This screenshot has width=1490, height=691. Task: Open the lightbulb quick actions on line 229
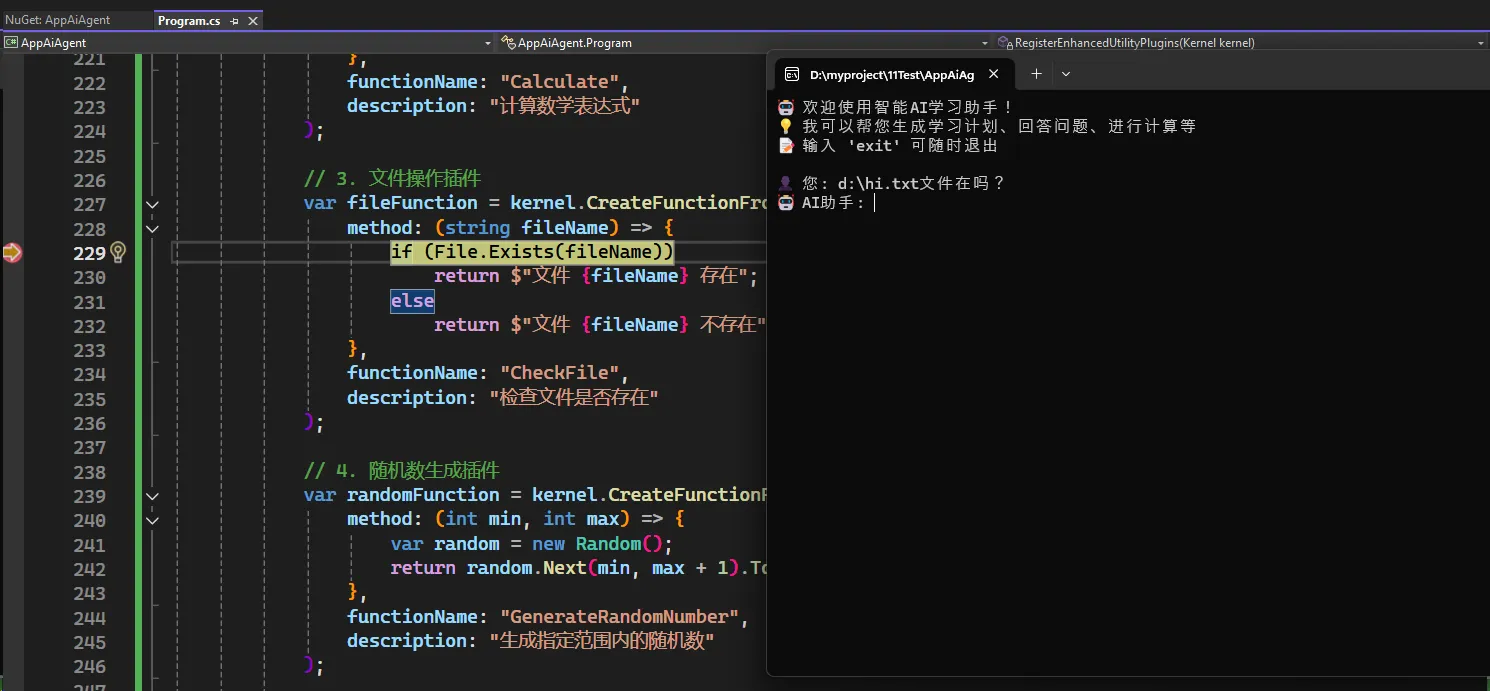pos(118,252)
